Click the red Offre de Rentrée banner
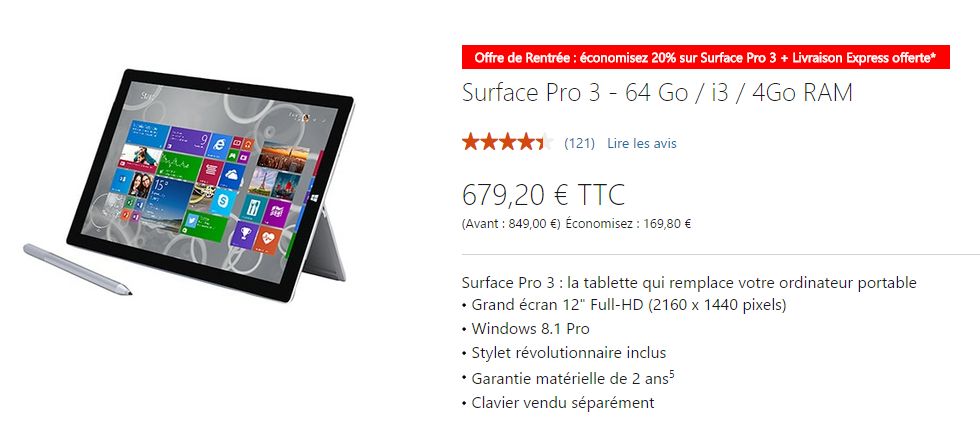The width and height of the screenshot is (980, 421). click(706, 57)
